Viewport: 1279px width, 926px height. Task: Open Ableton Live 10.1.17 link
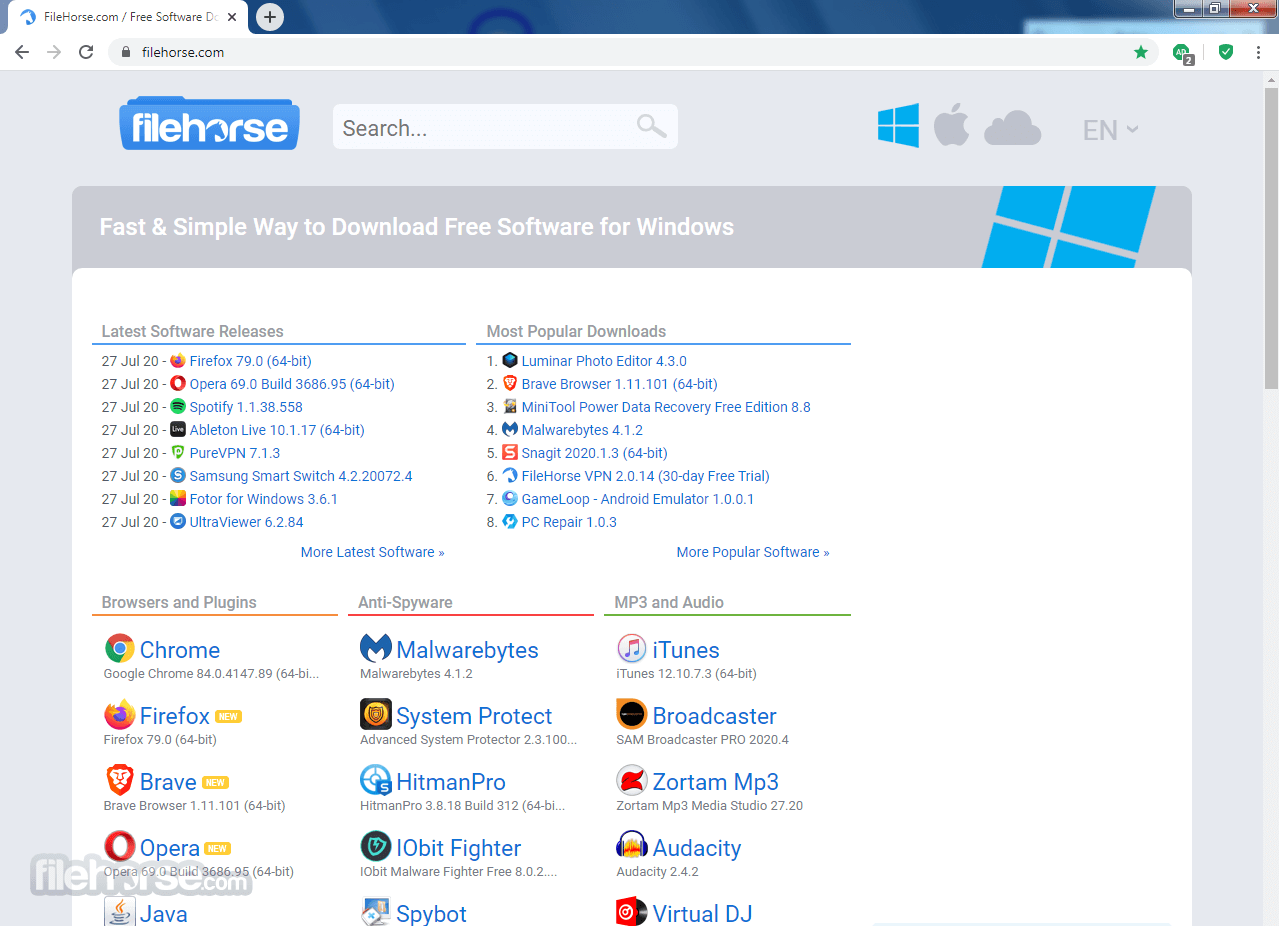277,430
